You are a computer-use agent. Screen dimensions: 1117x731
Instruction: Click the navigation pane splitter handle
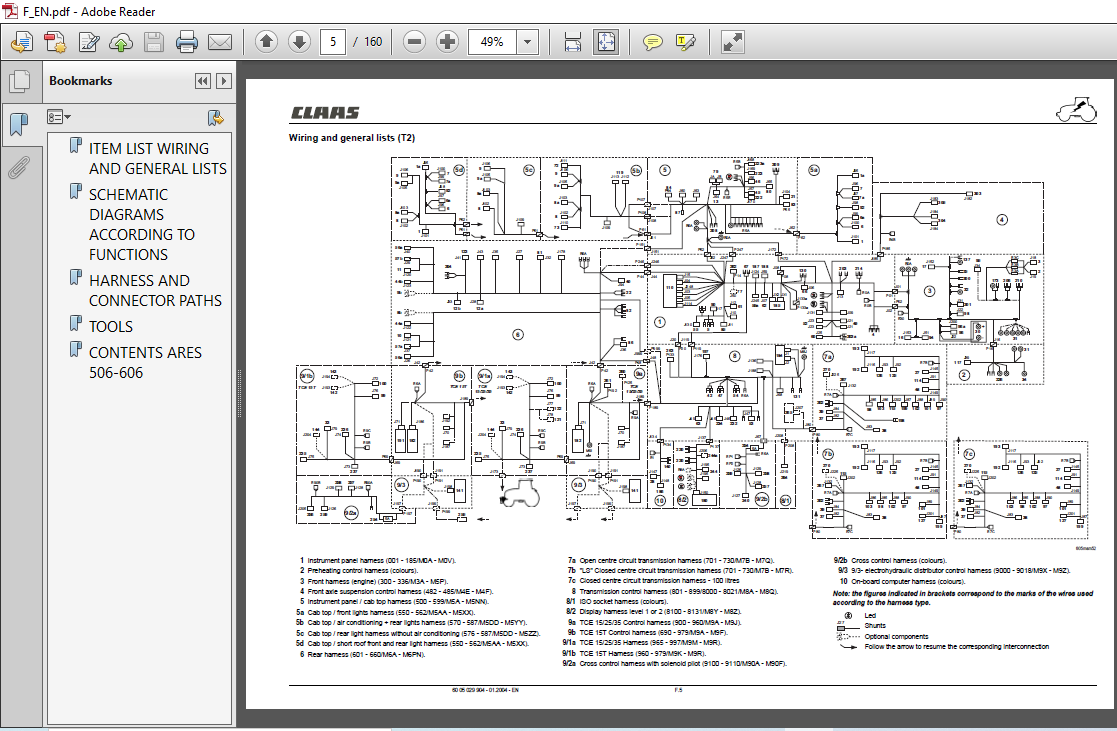click(x=239, y=393)
